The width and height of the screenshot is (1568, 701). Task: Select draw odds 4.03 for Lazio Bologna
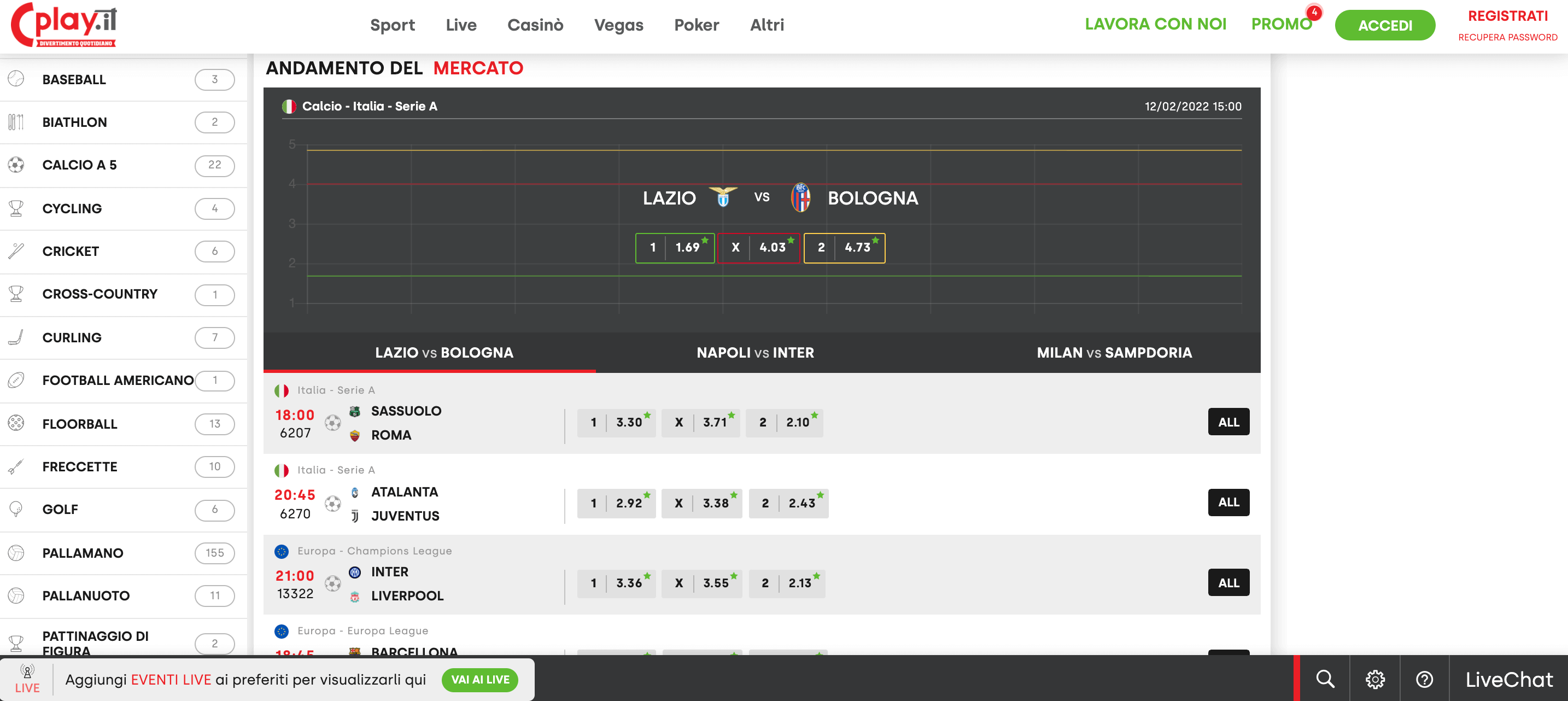(758, 248)
